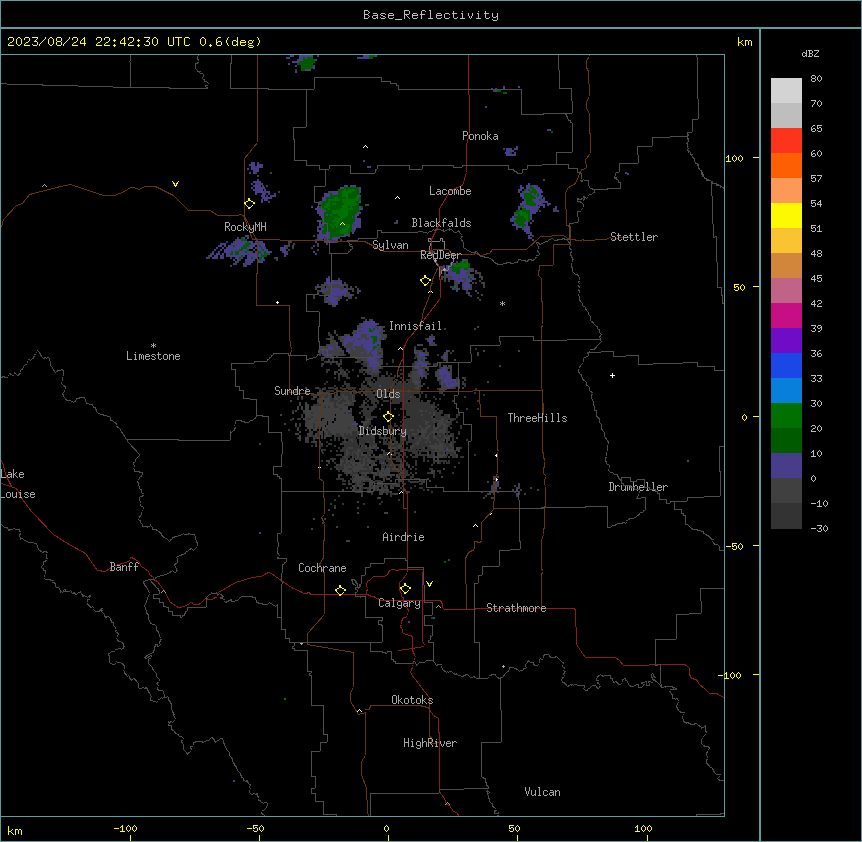Click the yellow diamond marker beside RockyMH

coord(249,204)
